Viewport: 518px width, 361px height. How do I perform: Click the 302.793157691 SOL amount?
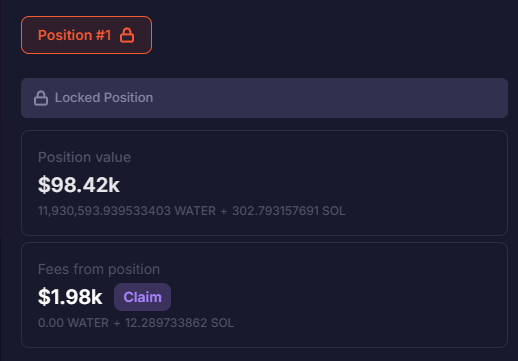[289, 211]
